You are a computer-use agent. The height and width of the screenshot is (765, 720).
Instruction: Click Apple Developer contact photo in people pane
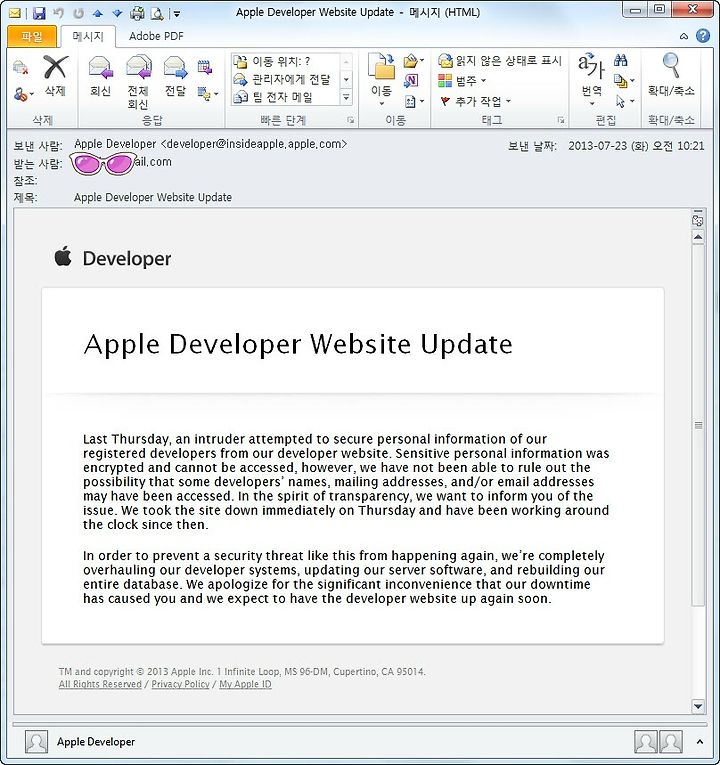pos(37,742)
